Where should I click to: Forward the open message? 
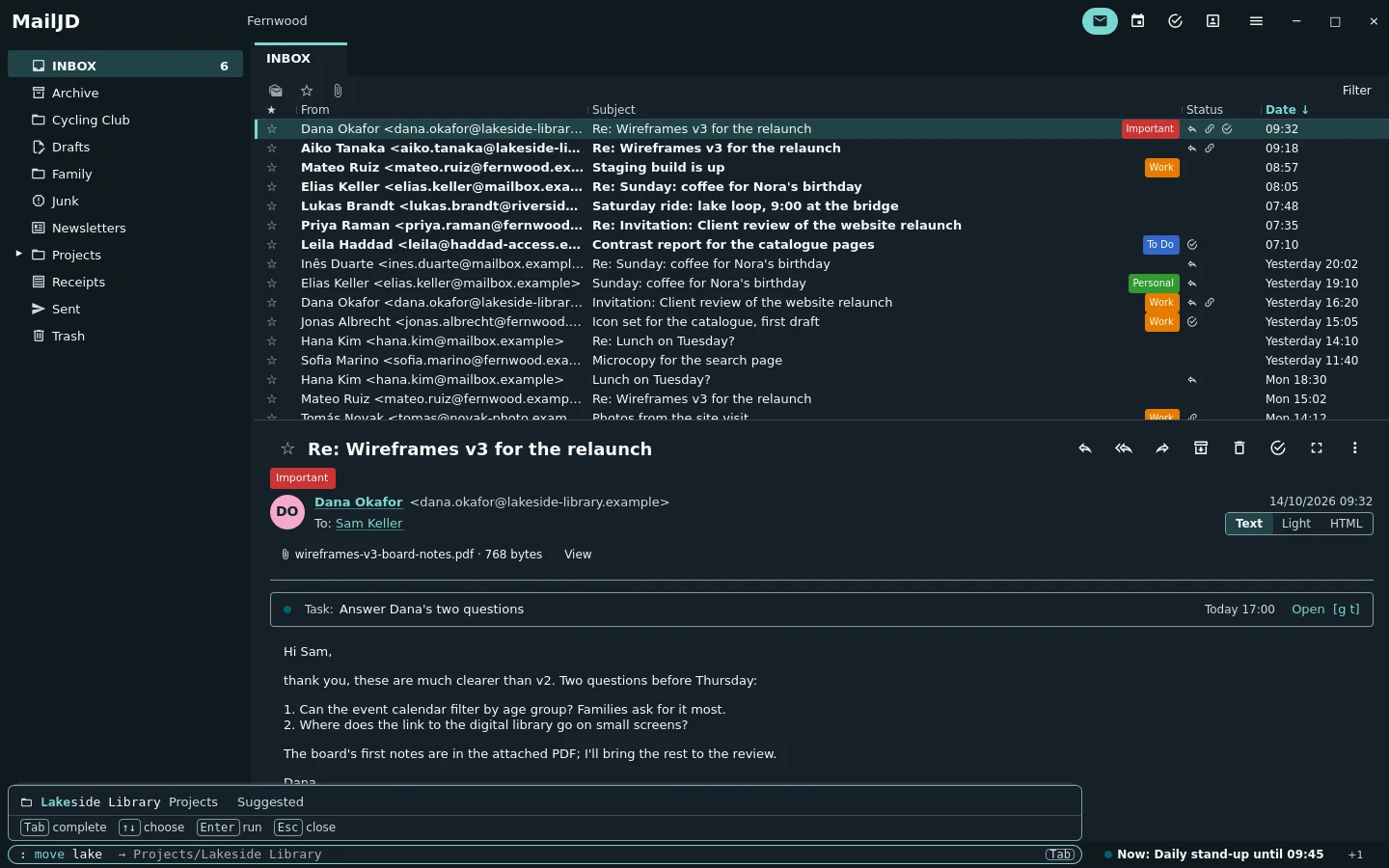[x=1162, y=448]
